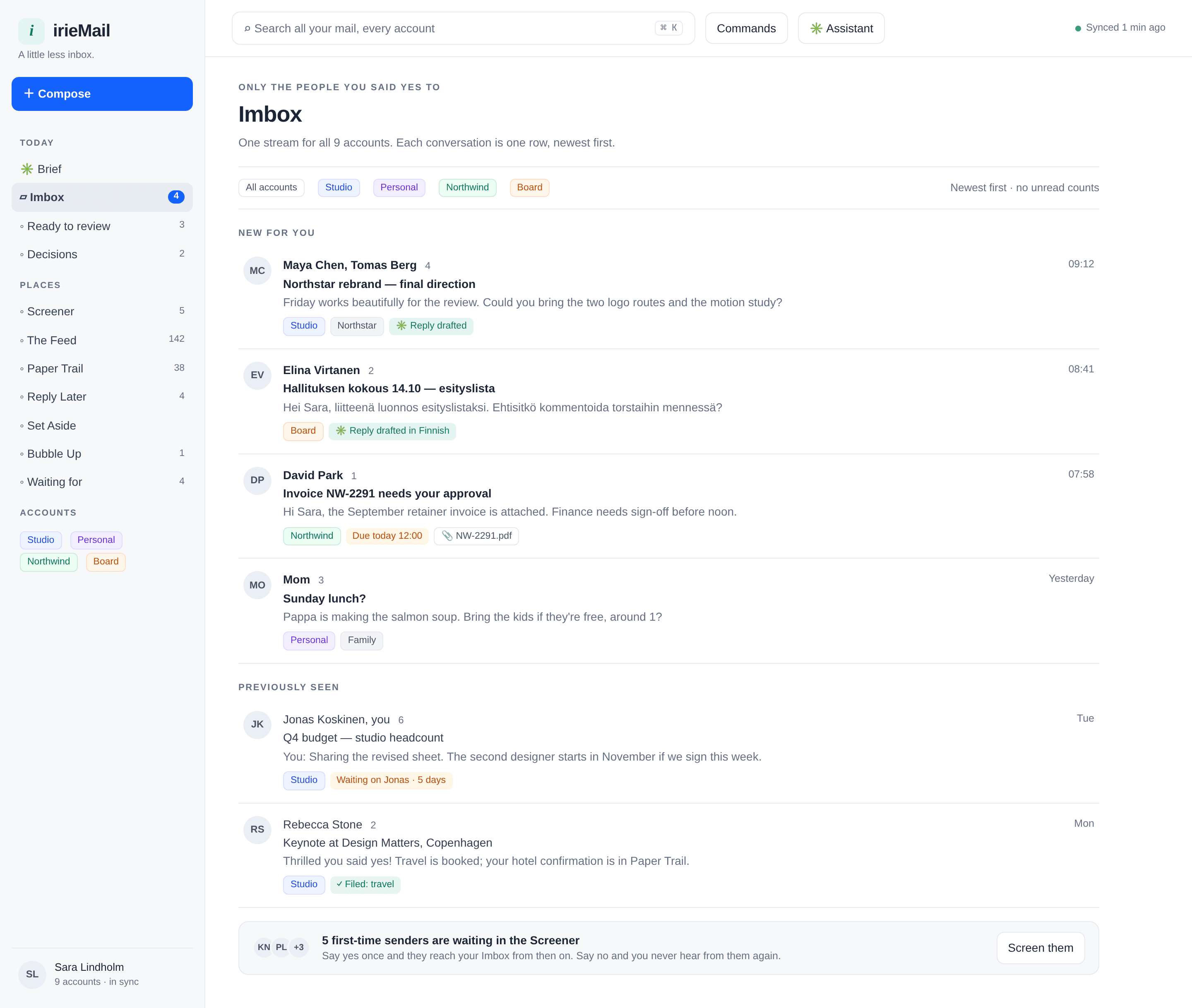The height and width of the screenshot is (1008, 1192).
Task: Open JK avatar for Jonas Koskinen
Action: pos(257,725)
